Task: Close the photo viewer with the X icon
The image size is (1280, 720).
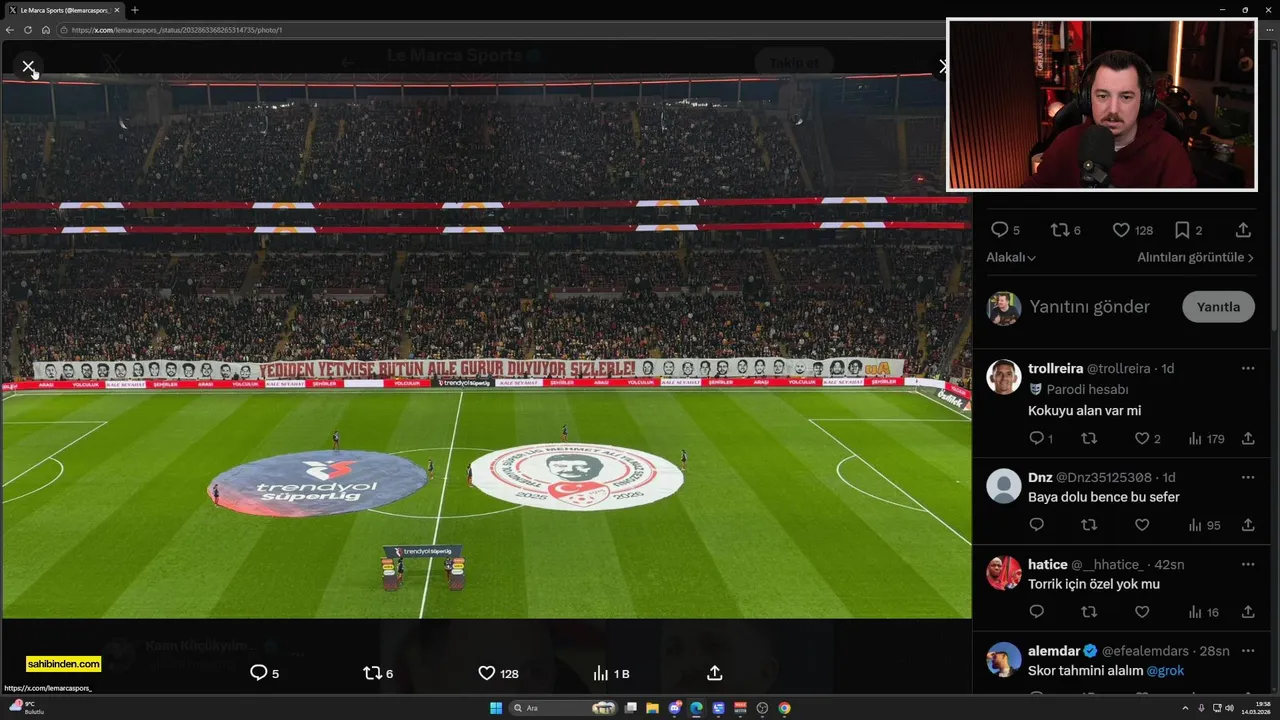Action: (28, 67)
